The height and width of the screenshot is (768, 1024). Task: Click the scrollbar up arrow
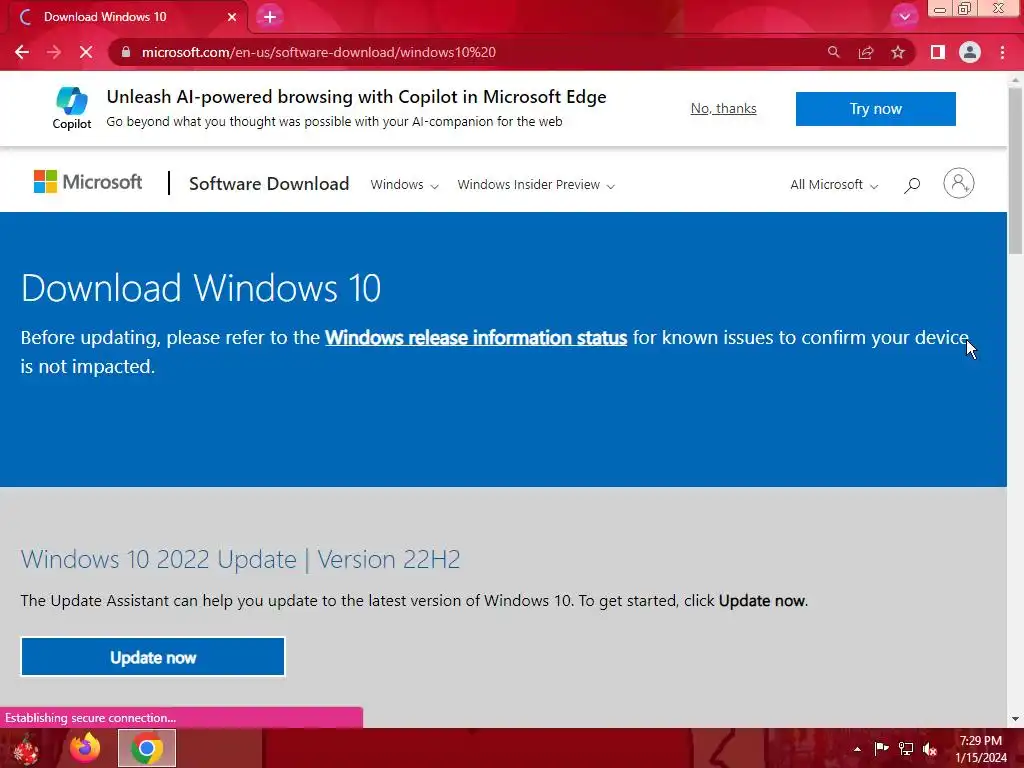[1015, 79]
